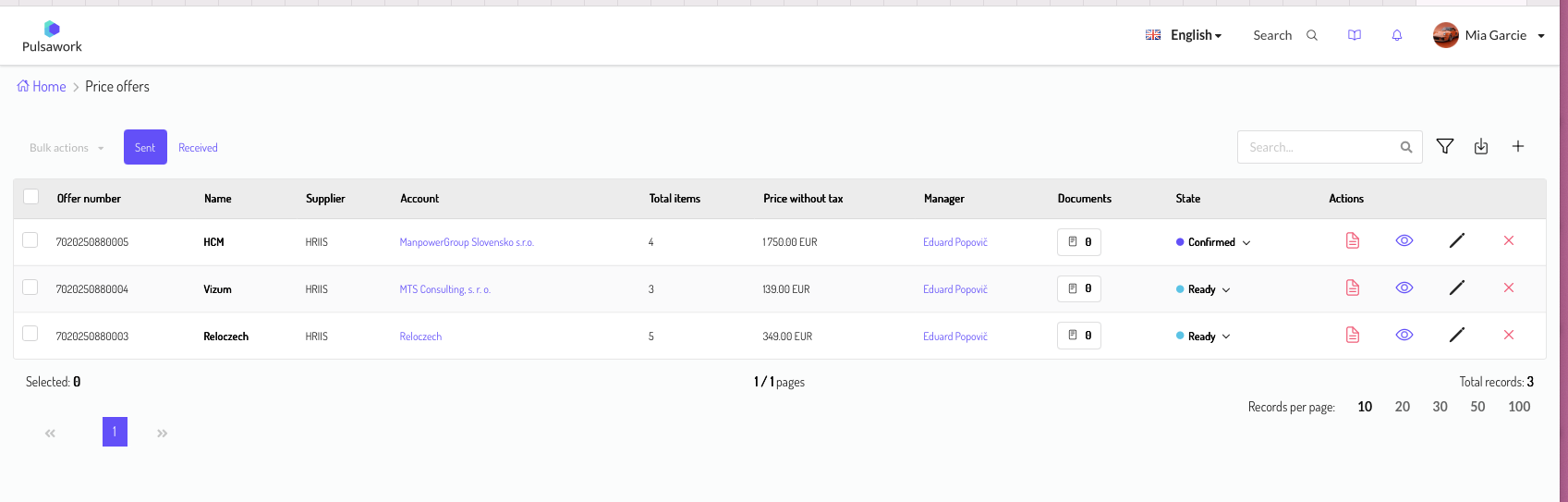This screenshot has height=502, width=1568.
Task: Open PDF document for Reloczech offer
Action: (x=1353, y=335)
